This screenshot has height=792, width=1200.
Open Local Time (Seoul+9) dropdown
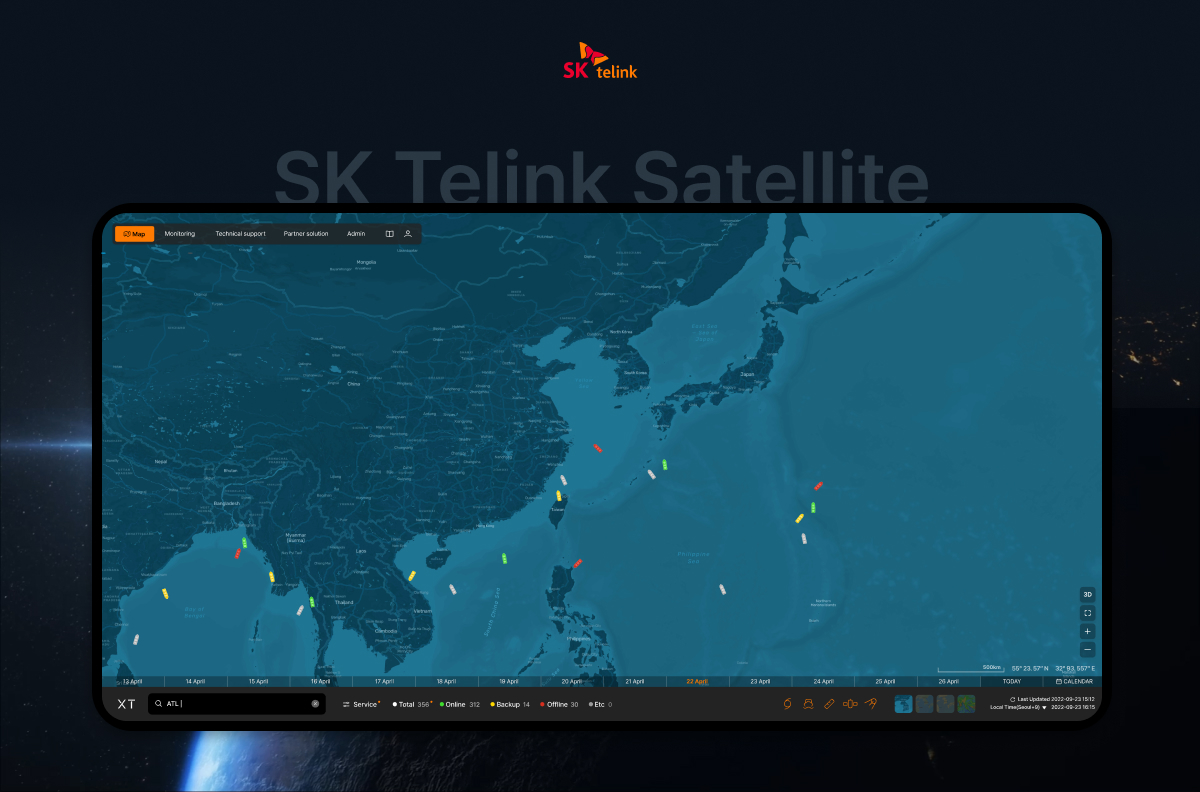click(1019, 707)
